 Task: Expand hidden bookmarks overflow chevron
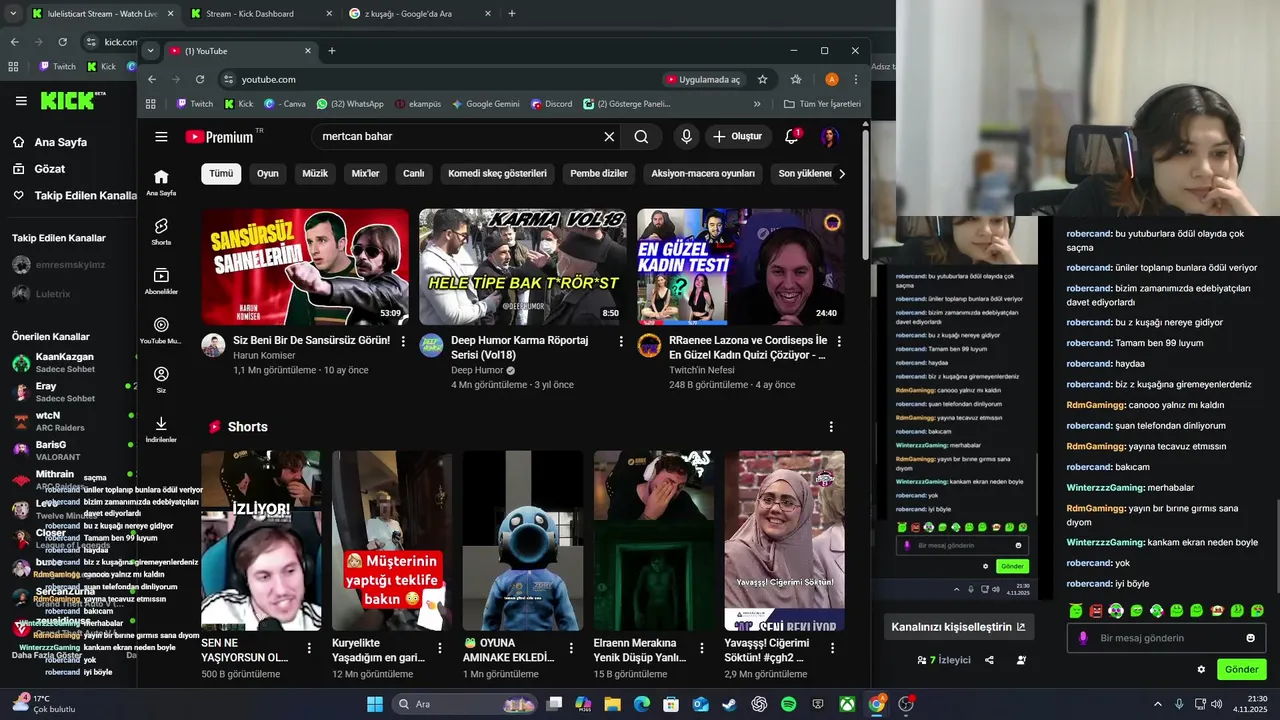pyautogui.click(x=757, y=104)
